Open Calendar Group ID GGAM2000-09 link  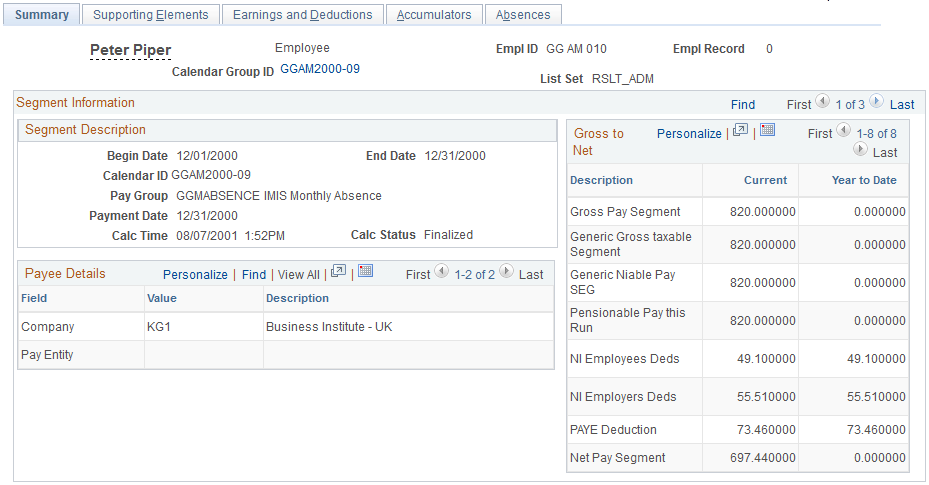pos(320,69)
